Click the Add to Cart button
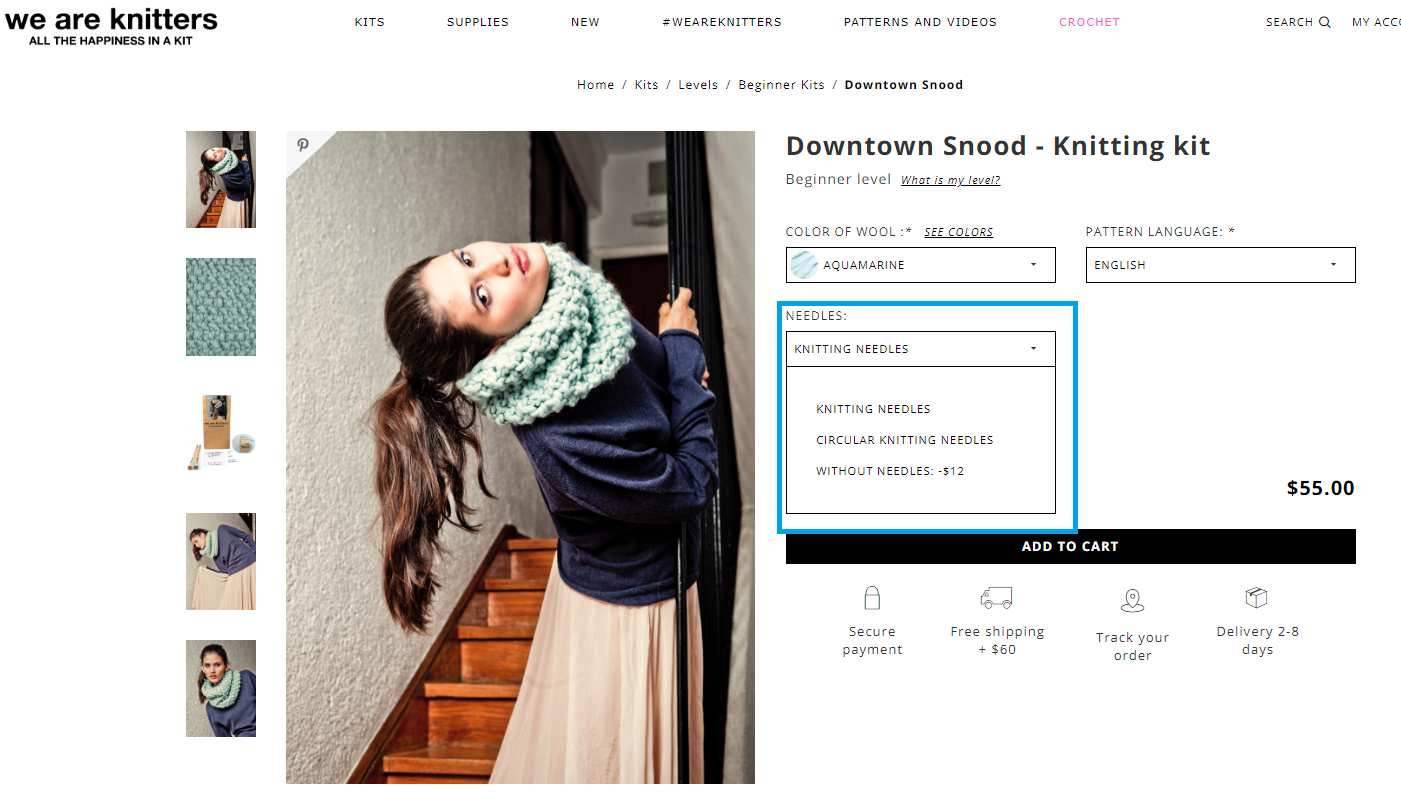Image resolution: width=1401 pixels, height=799 pixels. [x=1070, y=546]
